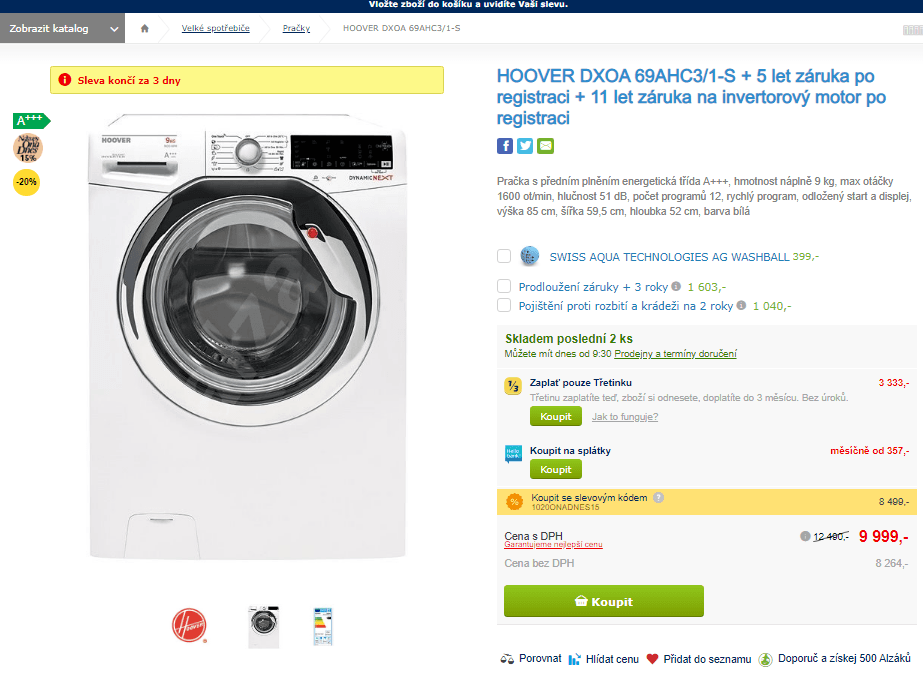
Task: Go to home page icon
Action: pos(145,28)
